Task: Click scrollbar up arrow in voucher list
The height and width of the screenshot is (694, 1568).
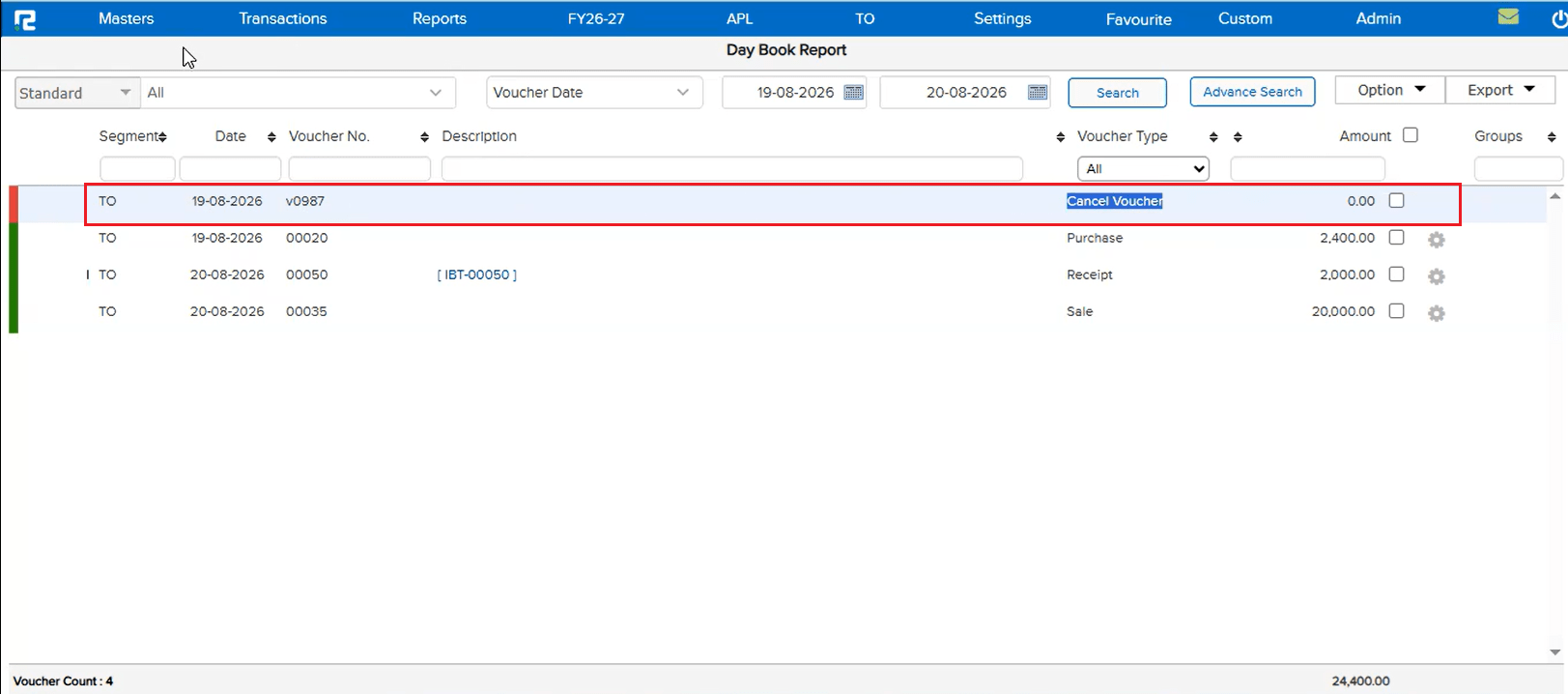Action: tap(1554, 196)
